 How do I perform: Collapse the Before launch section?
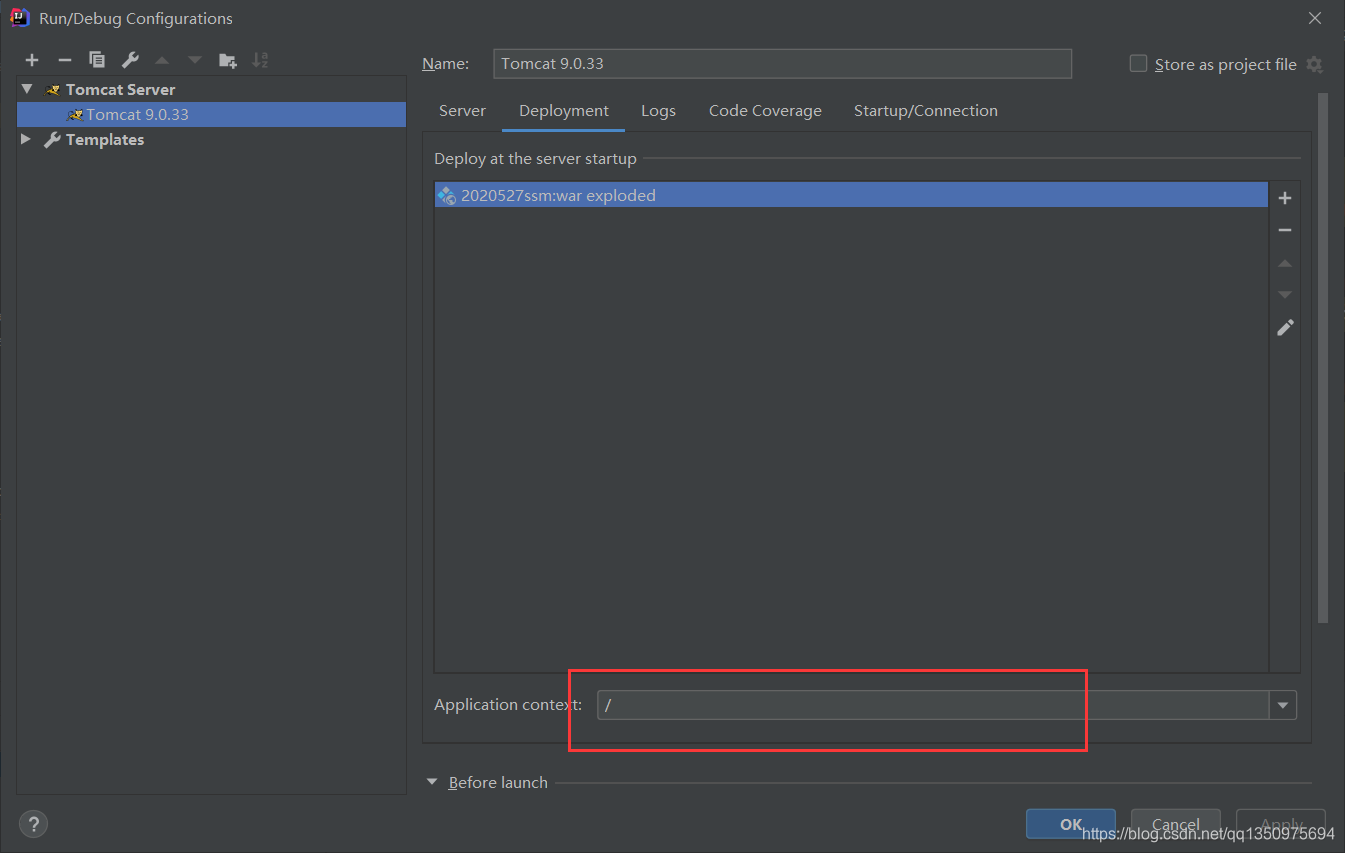(432, 782)
